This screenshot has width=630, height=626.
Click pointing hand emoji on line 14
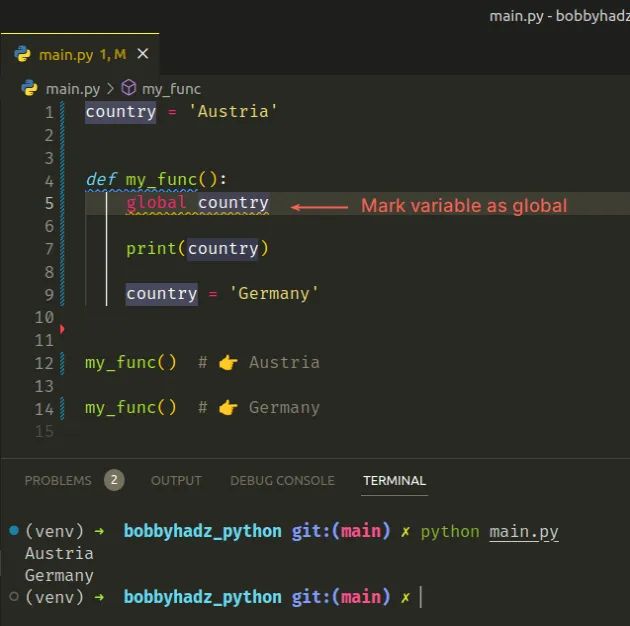coord(228,408)
